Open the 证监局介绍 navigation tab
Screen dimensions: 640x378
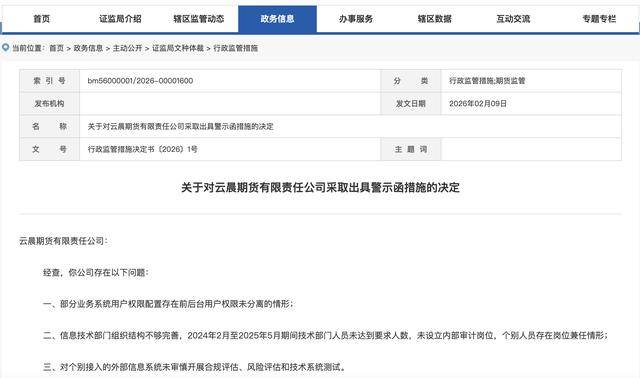(120, 19)
